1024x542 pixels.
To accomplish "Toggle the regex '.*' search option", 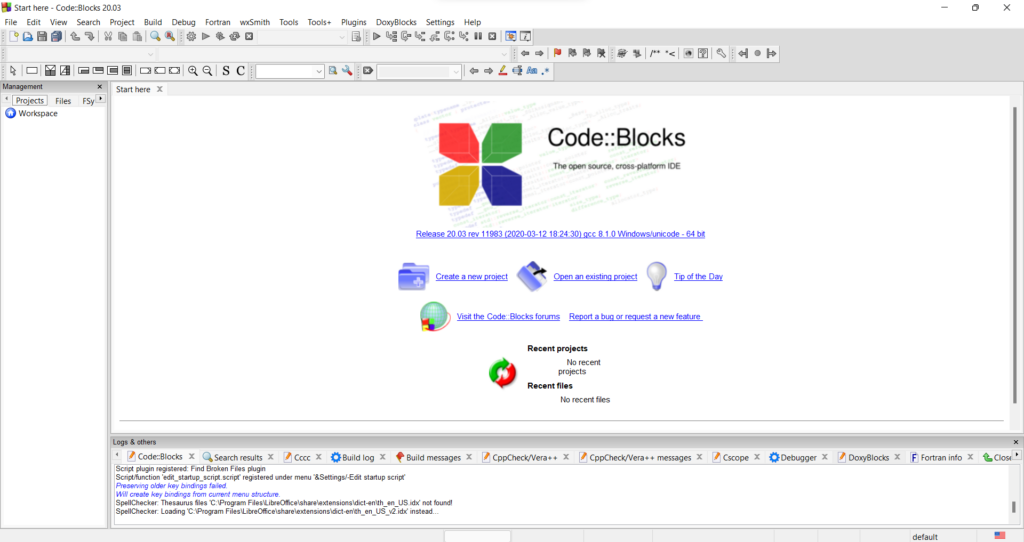I will point(546,71).
